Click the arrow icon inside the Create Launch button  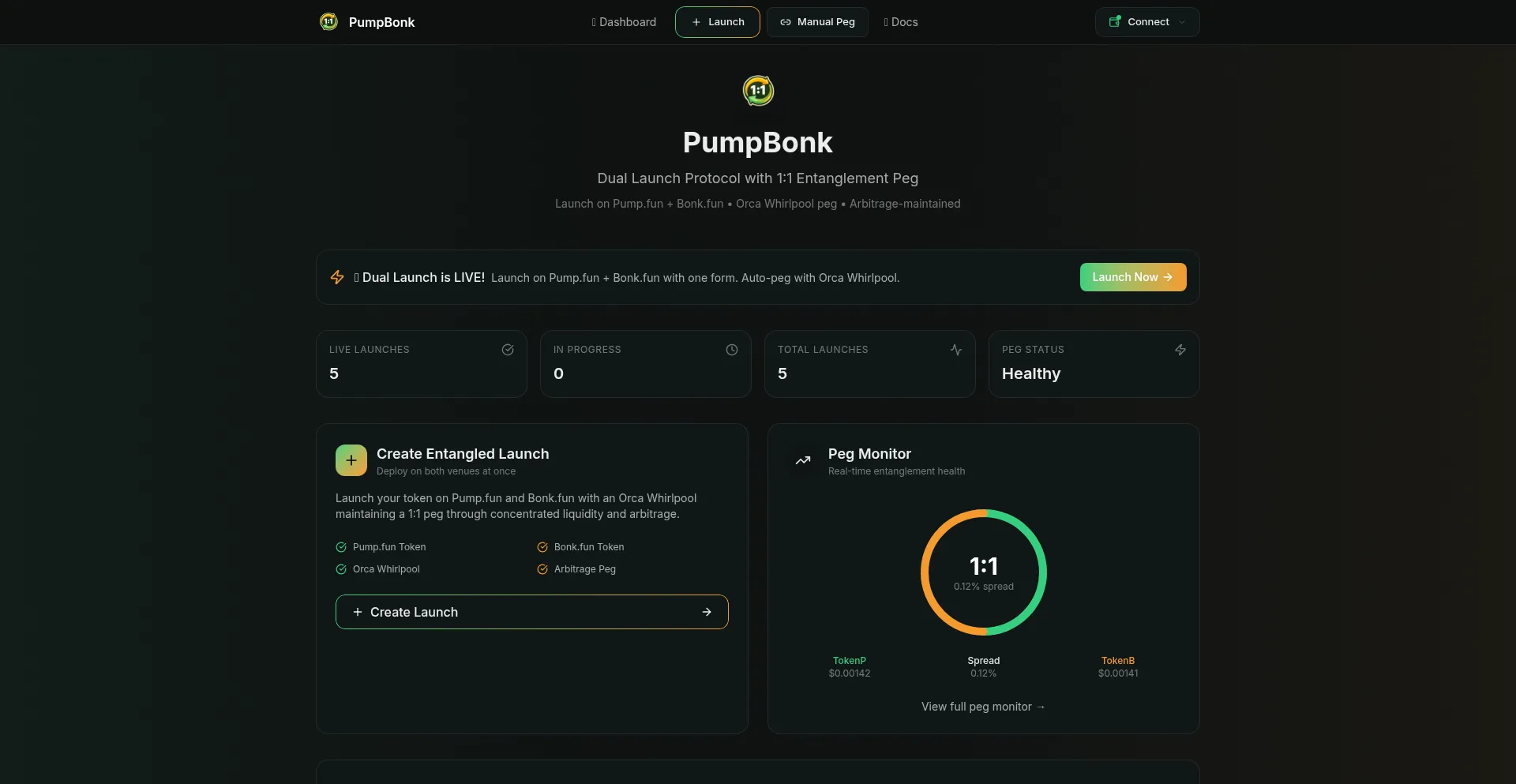(707, 612)
